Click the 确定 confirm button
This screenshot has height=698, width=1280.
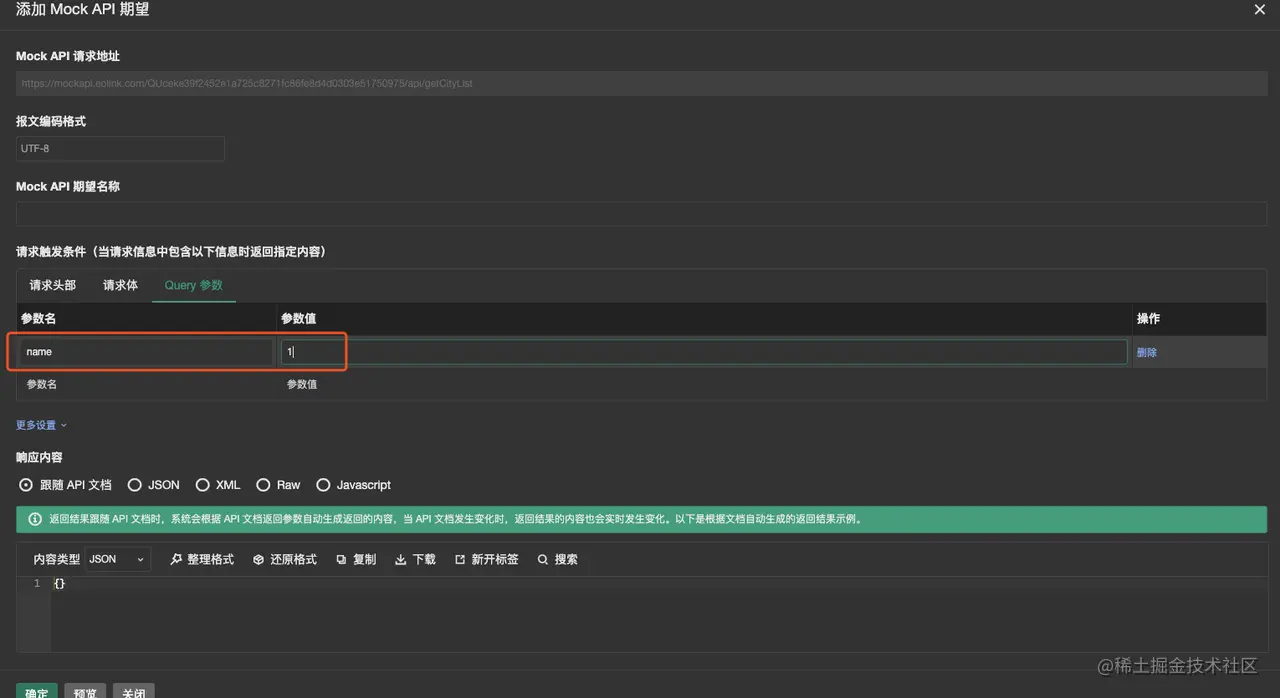coord(37,692)
